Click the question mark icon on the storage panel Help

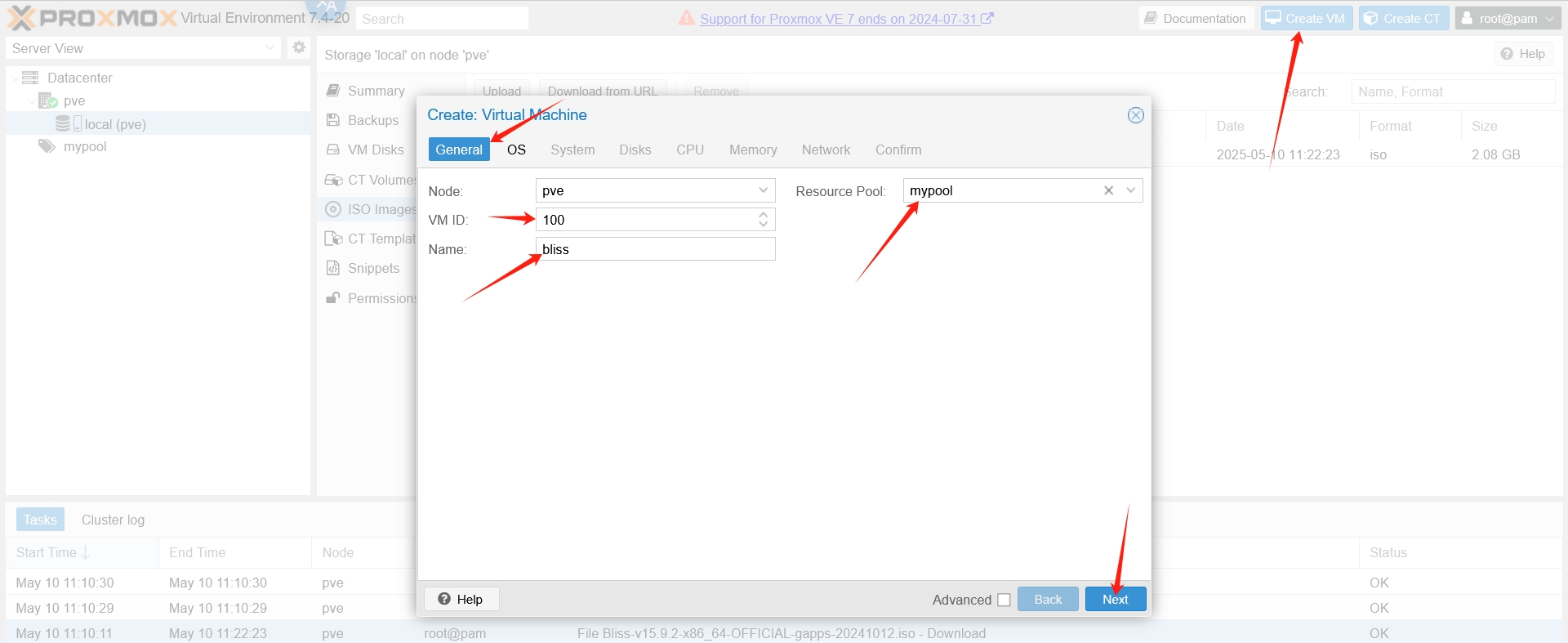coord(1507,54)
